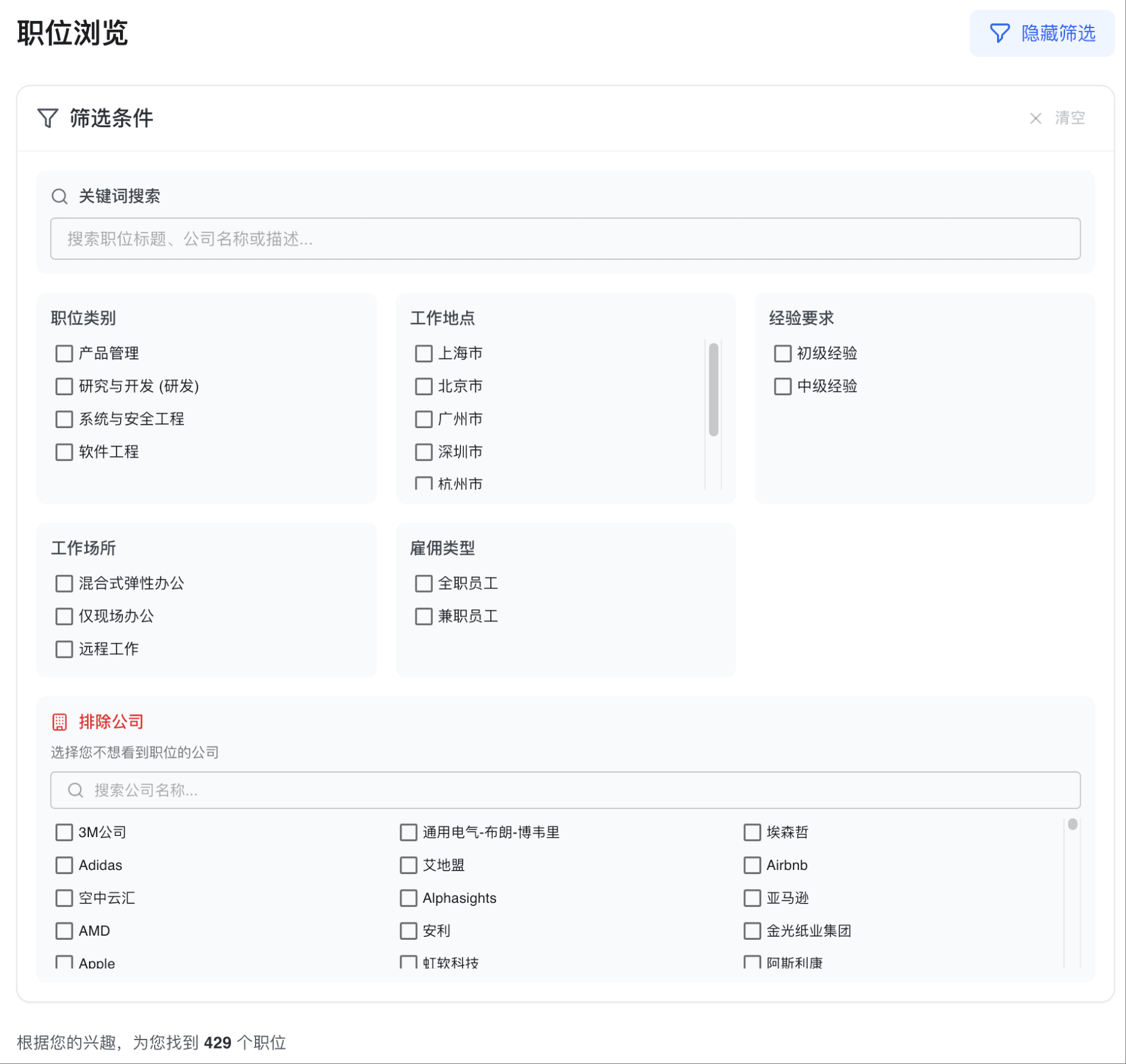The height and width of the screenshot is (1064, 1126).
Task: Click the job keyword search input field
Action: [x=565, y=239]
